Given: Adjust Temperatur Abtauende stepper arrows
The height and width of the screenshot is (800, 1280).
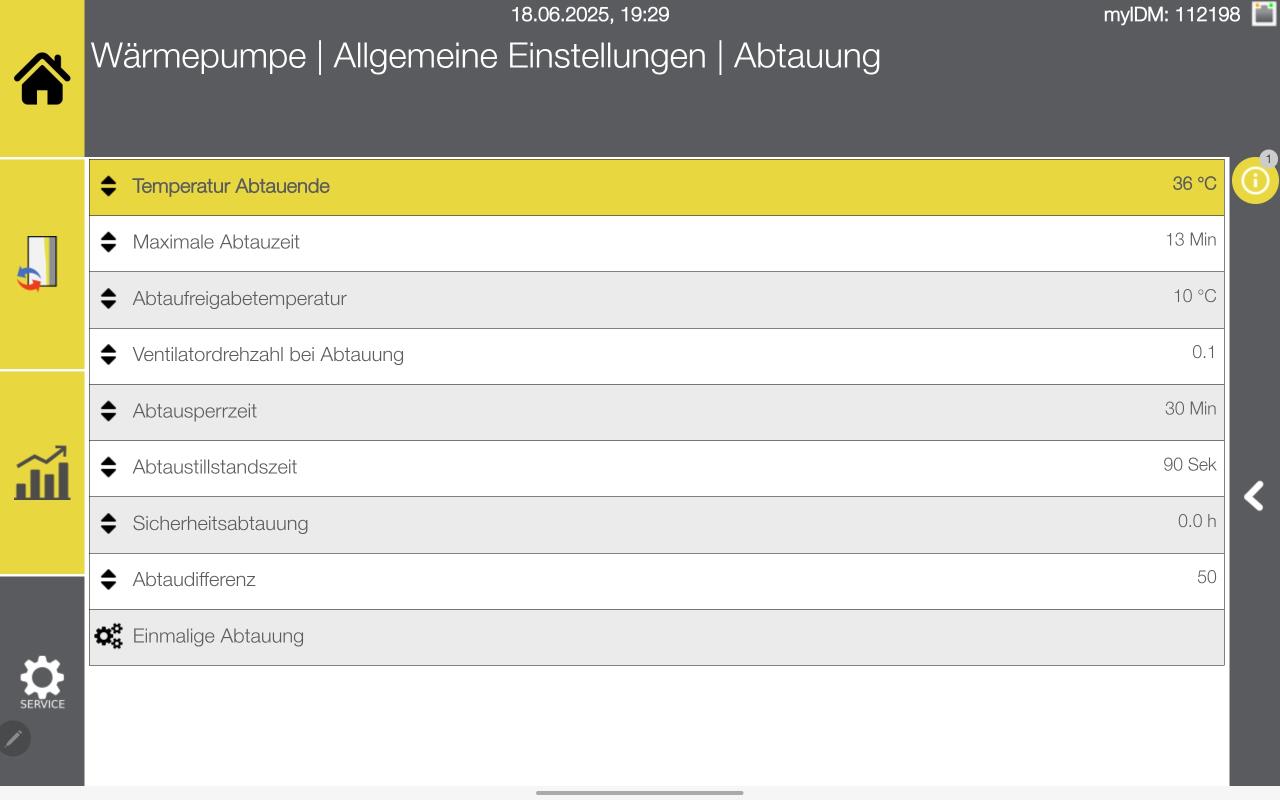Looking at the screenshot, I should coord(109,186).
